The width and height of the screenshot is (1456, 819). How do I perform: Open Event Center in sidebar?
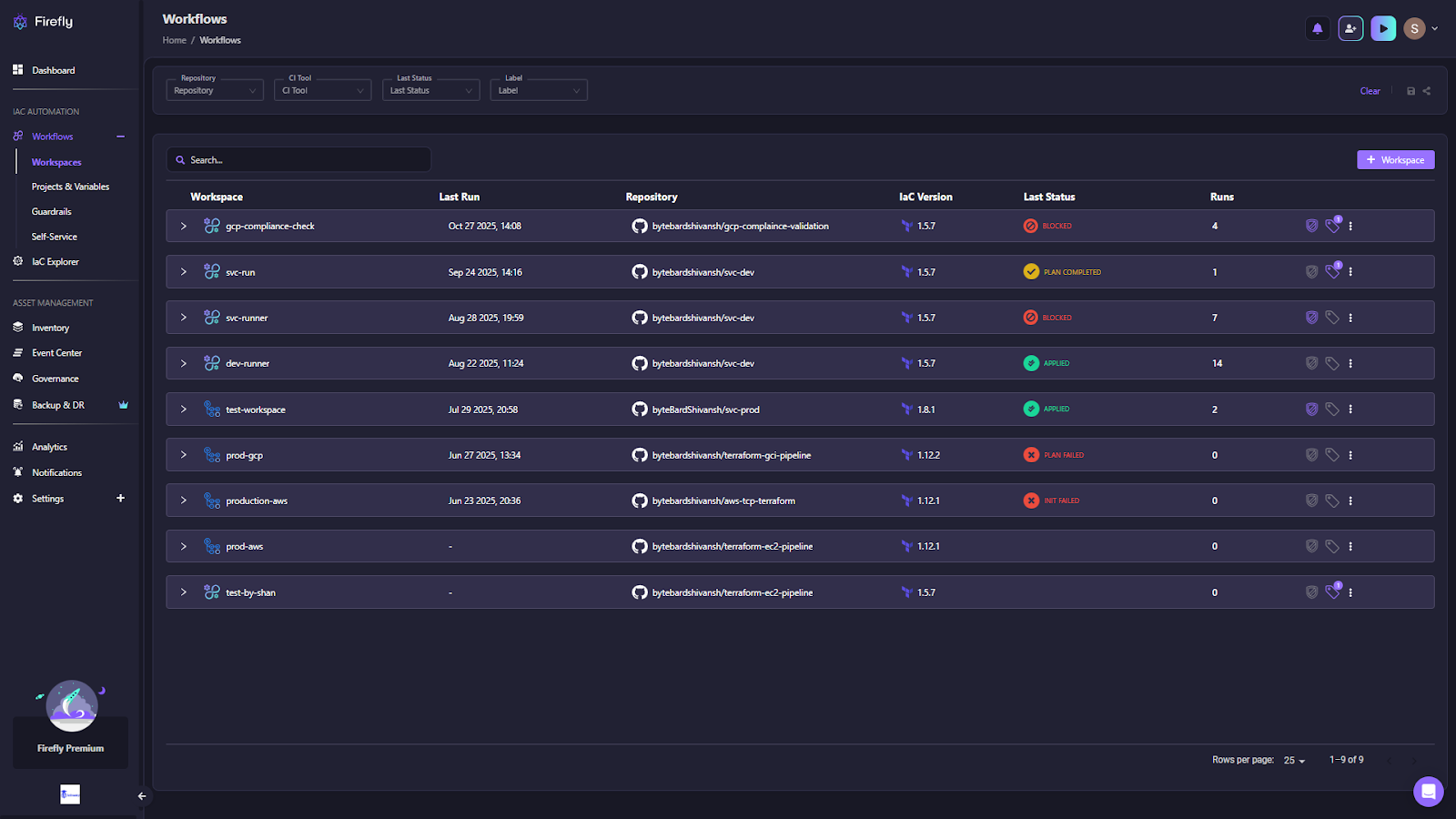coord(56,353)
